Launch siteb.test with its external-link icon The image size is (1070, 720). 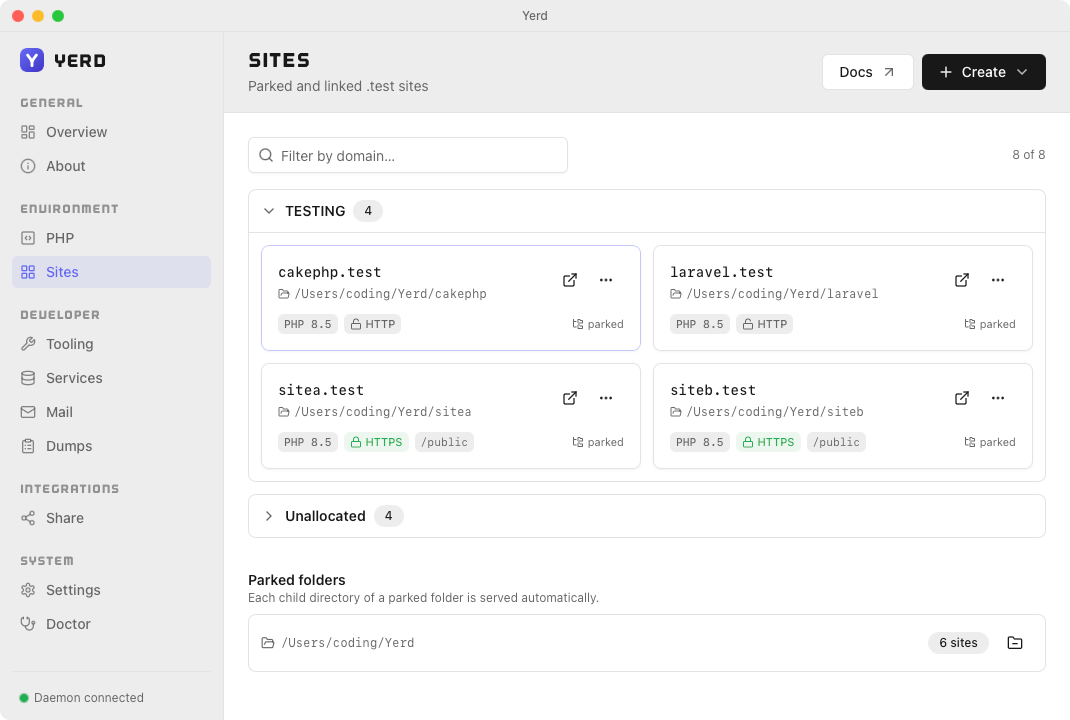click(961, 398)
